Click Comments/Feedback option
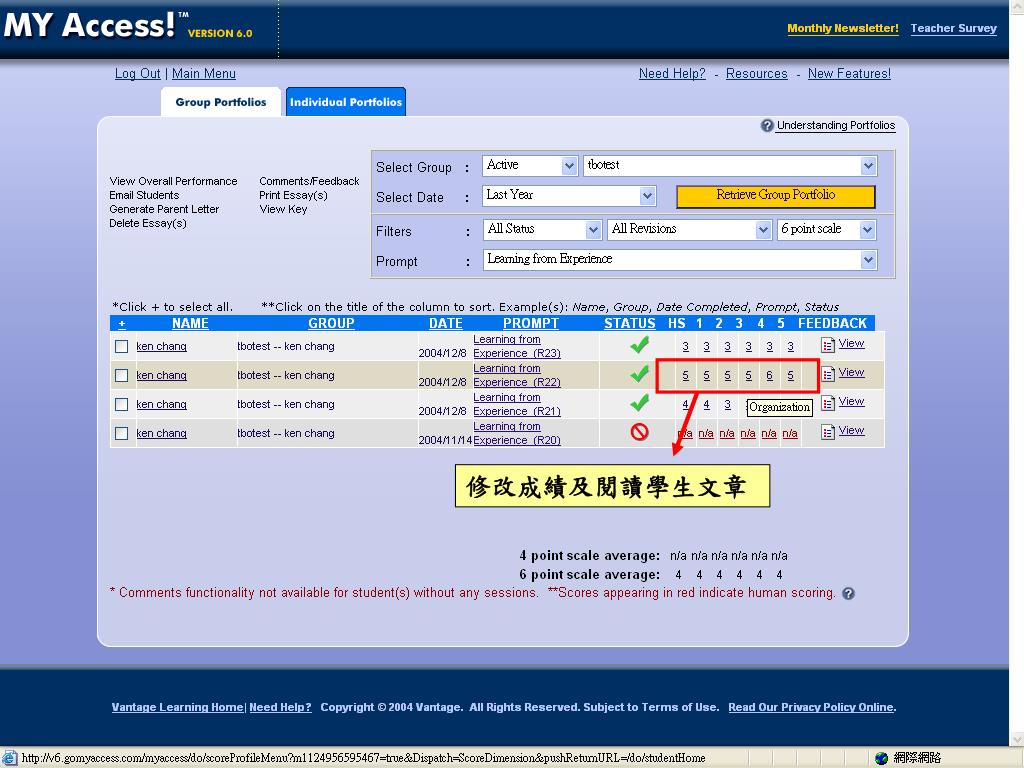1024x768 pixels. click(310, 181)
